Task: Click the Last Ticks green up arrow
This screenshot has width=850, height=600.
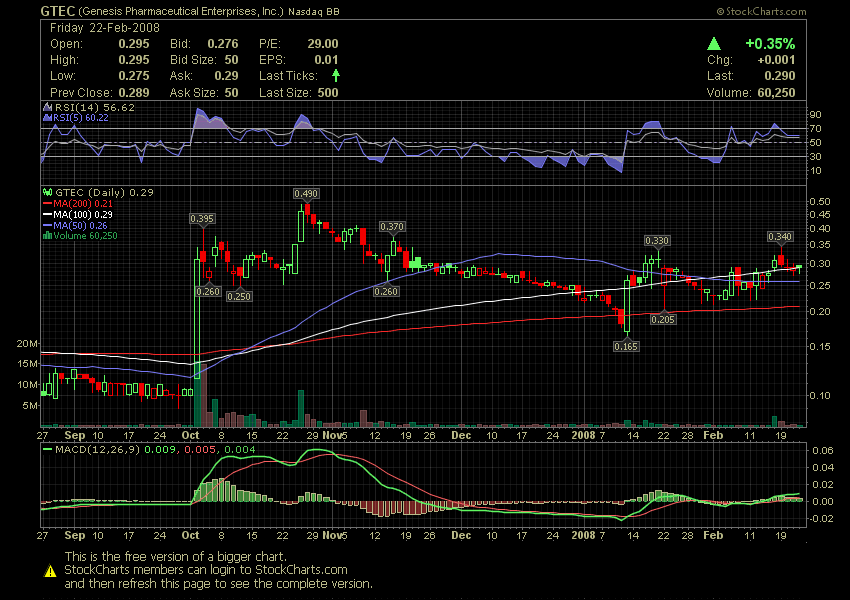Action: coord(336,75)
